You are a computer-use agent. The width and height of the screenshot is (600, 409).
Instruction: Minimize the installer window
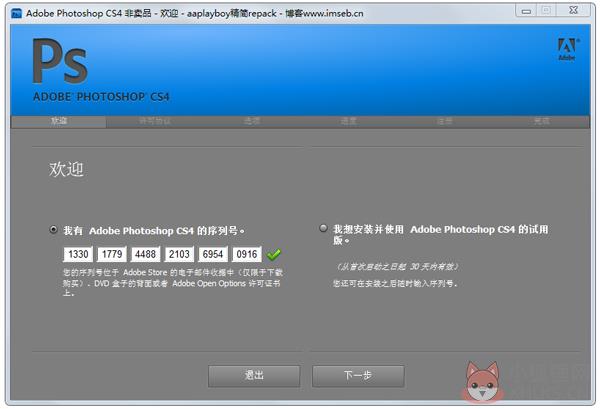(527, 11)
